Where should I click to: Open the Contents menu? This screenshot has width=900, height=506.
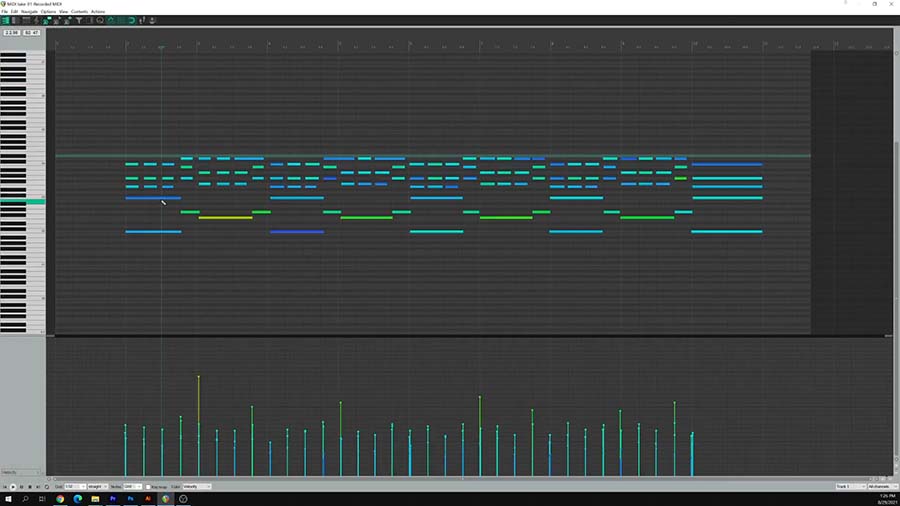click(x=79, y=11)
